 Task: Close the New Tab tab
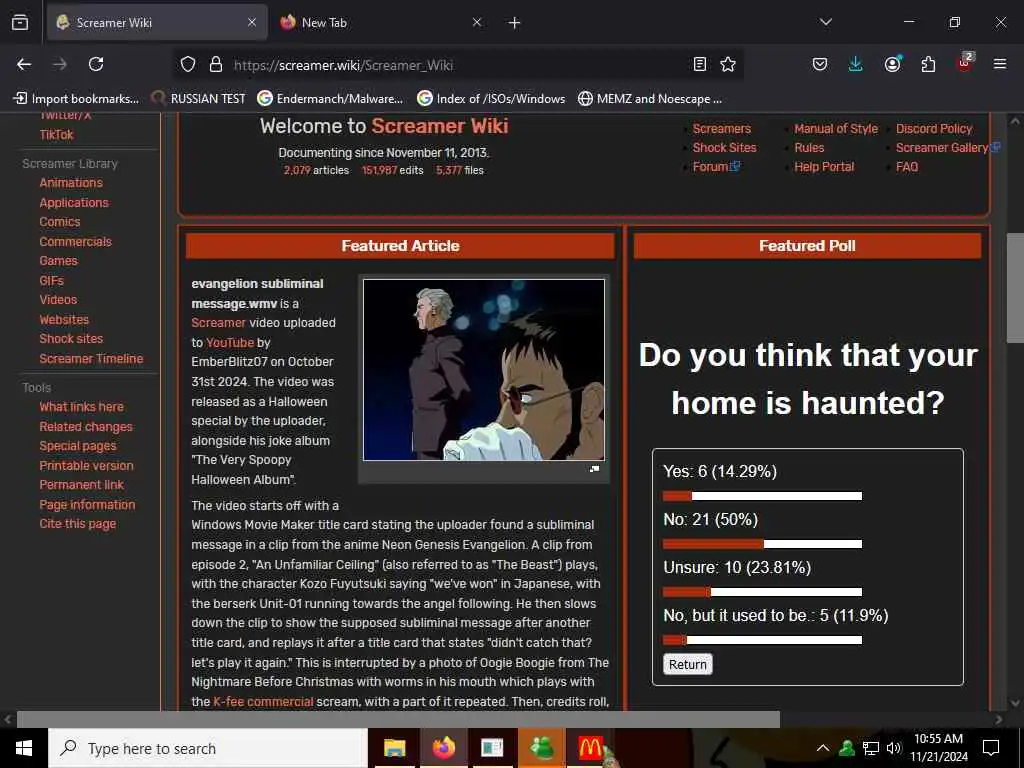(477, 22)
